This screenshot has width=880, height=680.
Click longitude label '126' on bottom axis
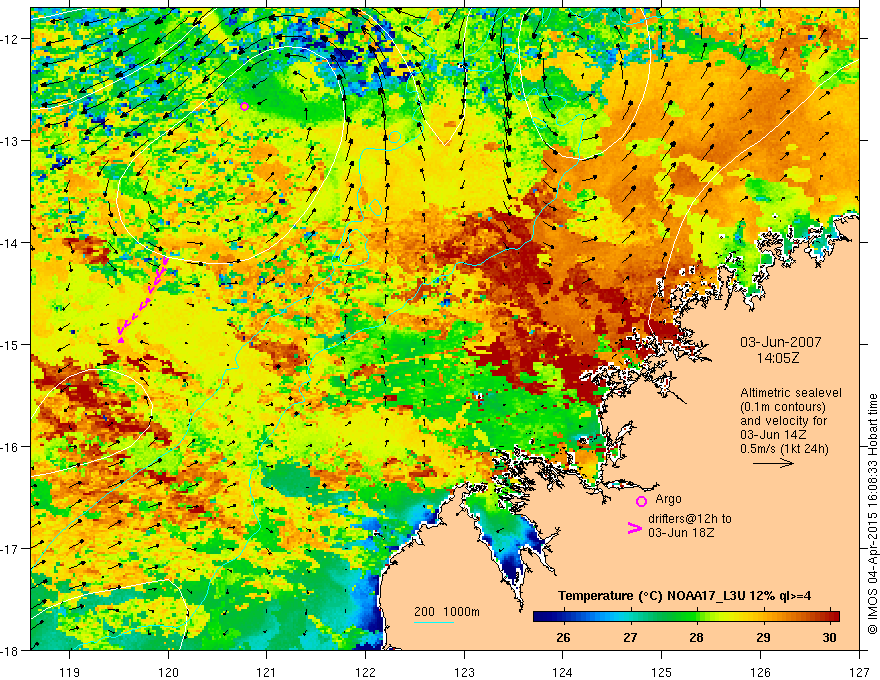760,672
